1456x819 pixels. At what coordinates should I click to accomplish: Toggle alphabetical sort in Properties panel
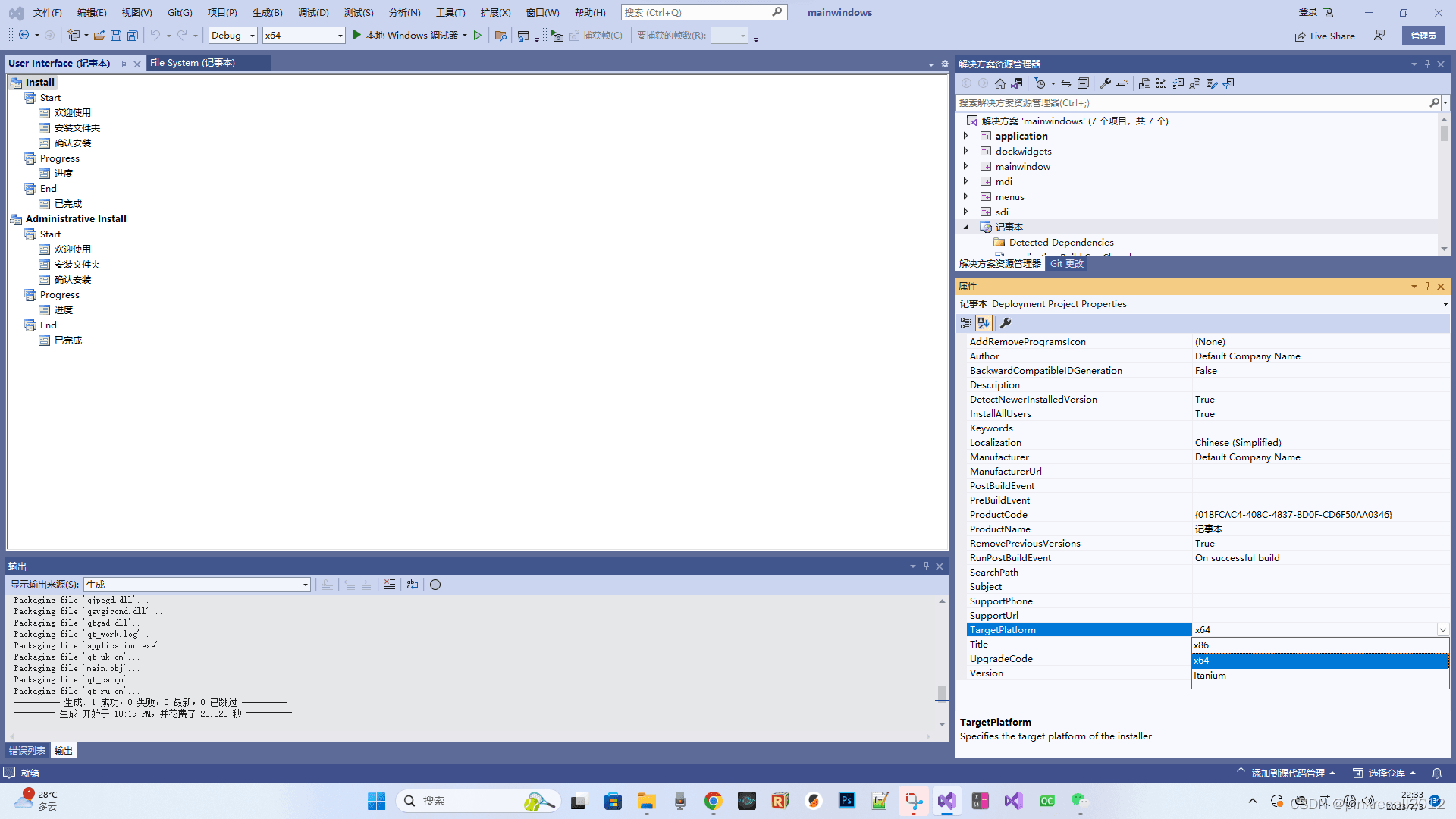(984, 323)
